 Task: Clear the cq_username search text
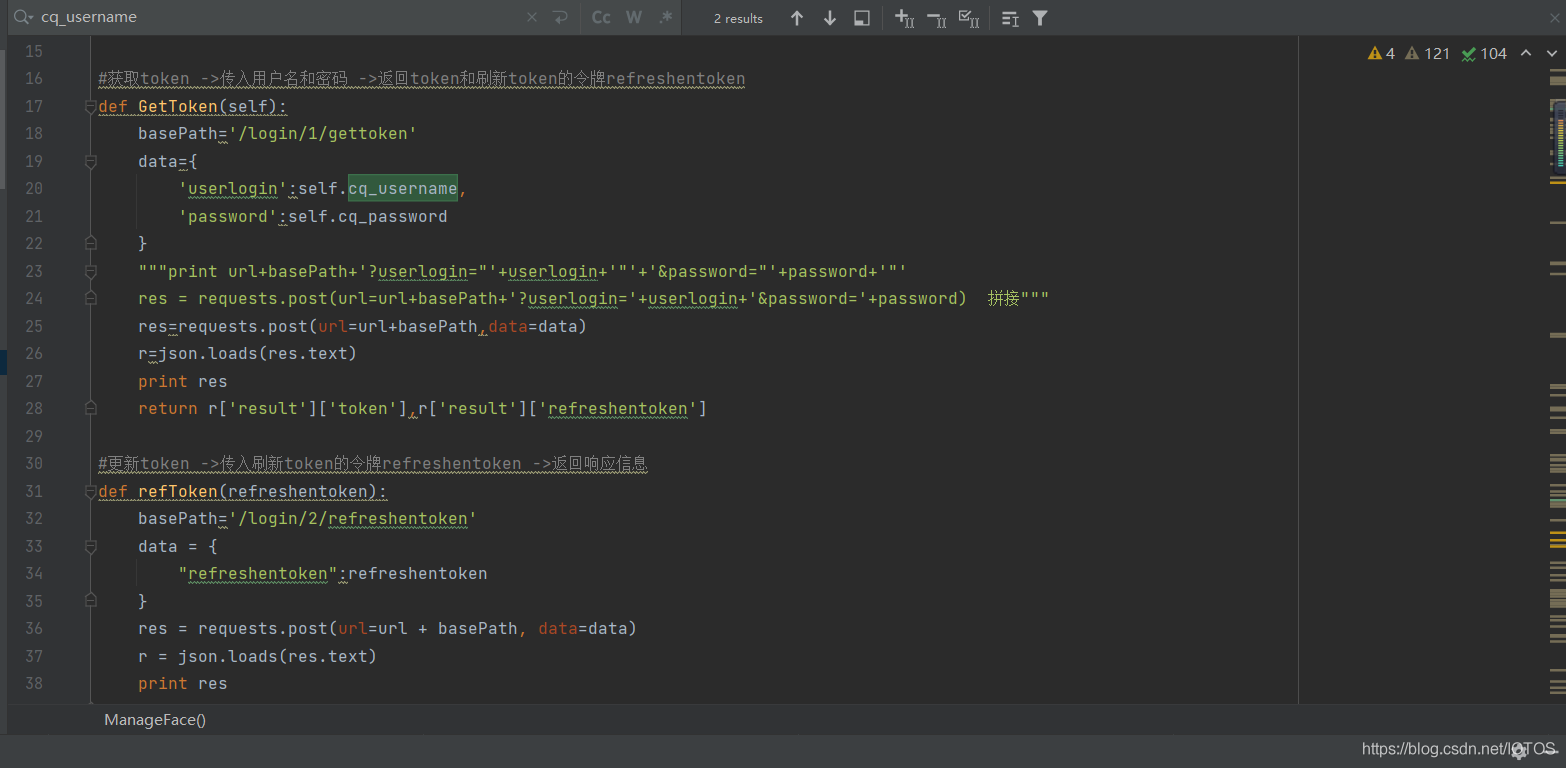tap(532, 18)
